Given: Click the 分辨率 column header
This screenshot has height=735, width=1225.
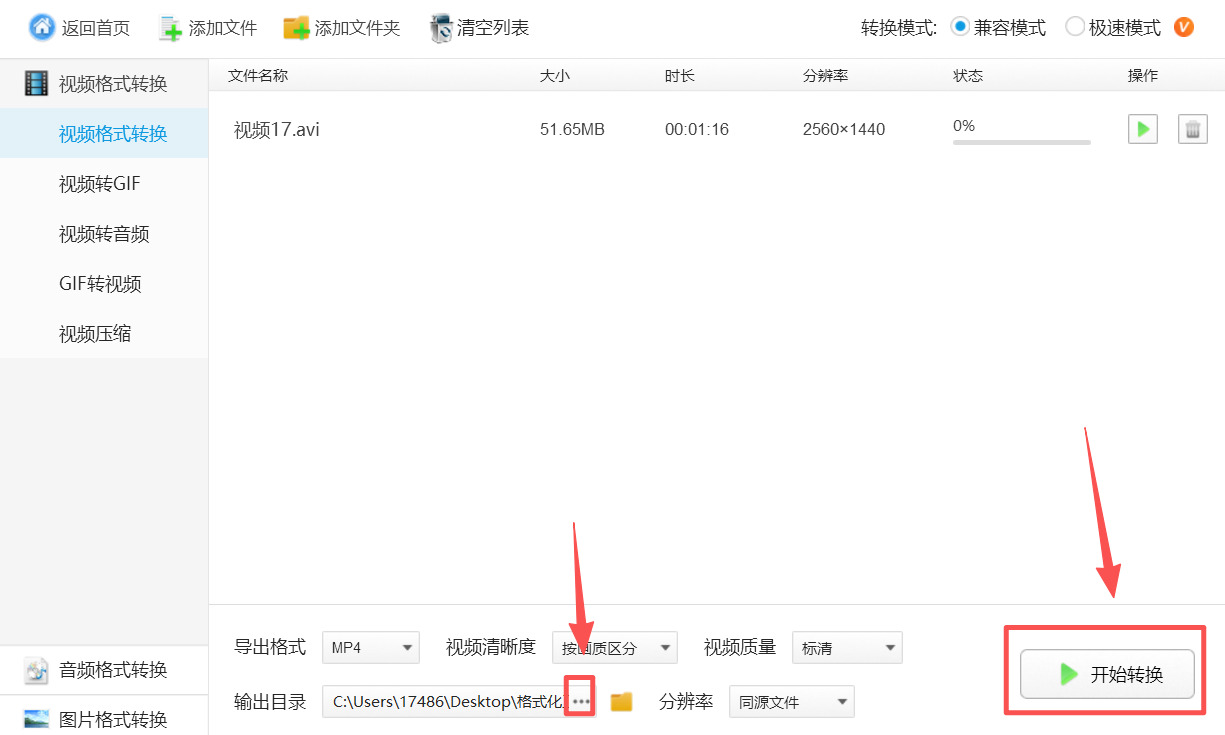Looking at the screenshot, I should pos(825,76).
